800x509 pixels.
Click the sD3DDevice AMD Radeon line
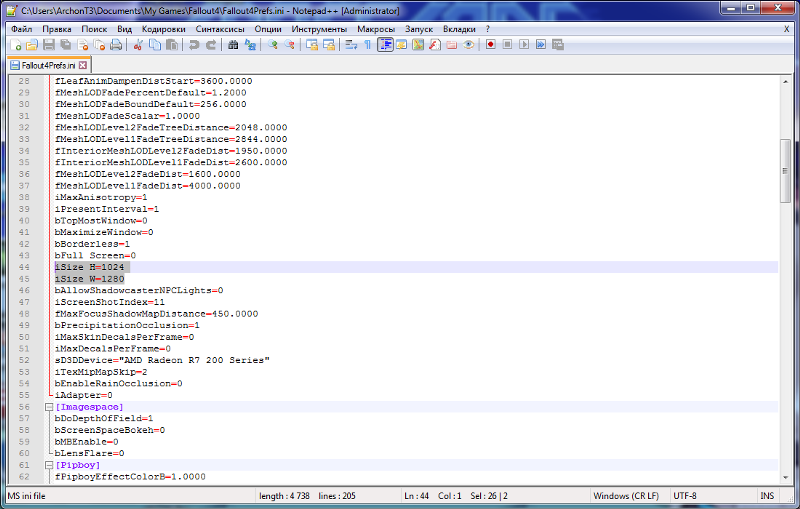click(x=162, y=360)
